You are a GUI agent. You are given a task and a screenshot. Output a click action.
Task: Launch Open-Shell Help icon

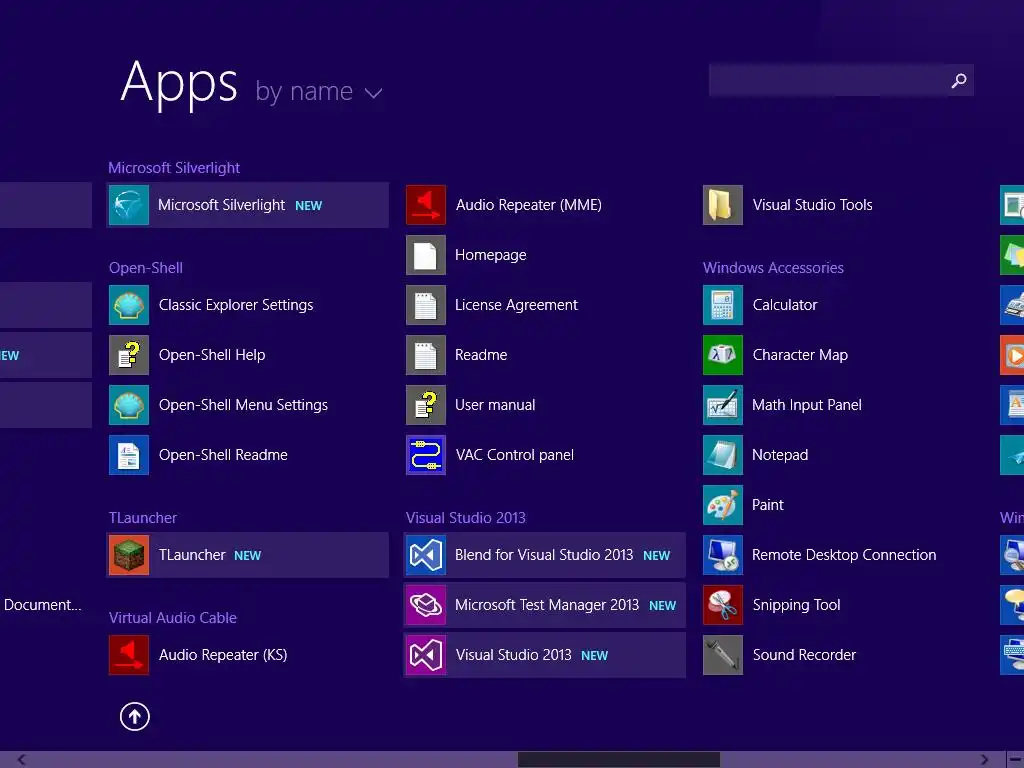pyautogui.click(x=129, y=355)
